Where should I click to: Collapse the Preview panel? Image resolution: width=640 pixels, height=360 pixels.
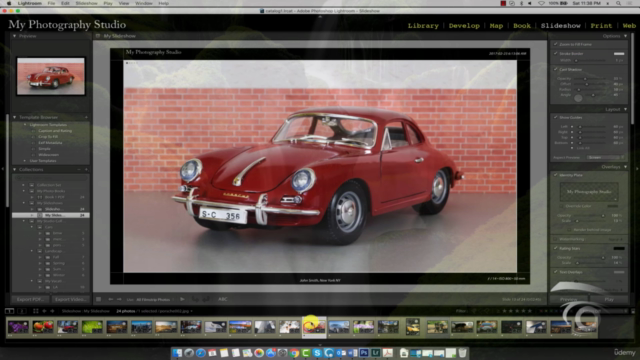[x=15, y=36]
